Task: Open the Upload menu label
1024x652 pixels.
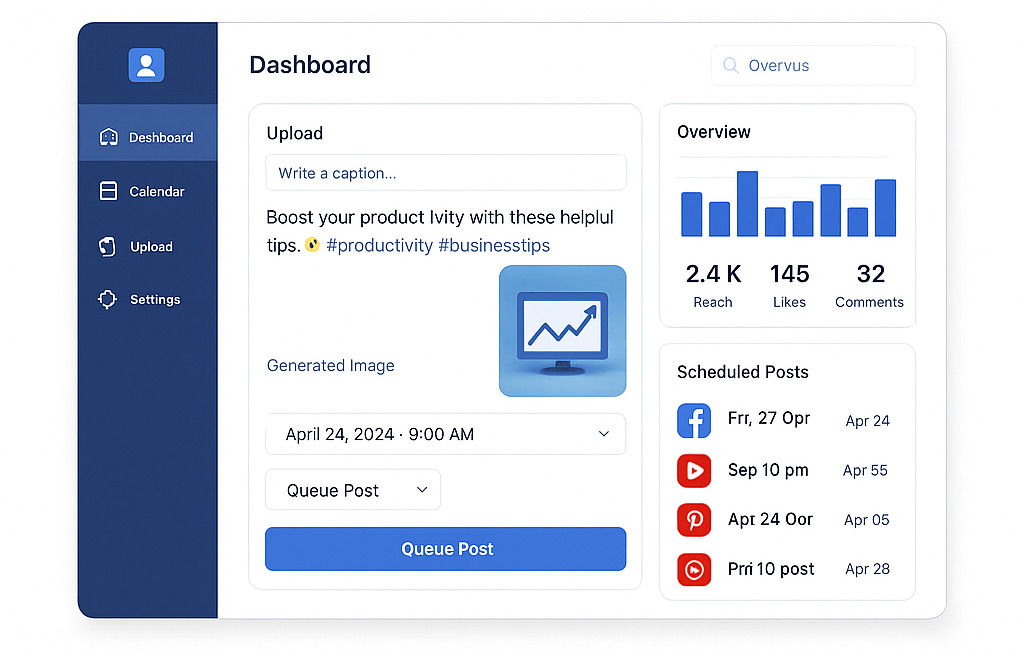Action: point(152,246)
